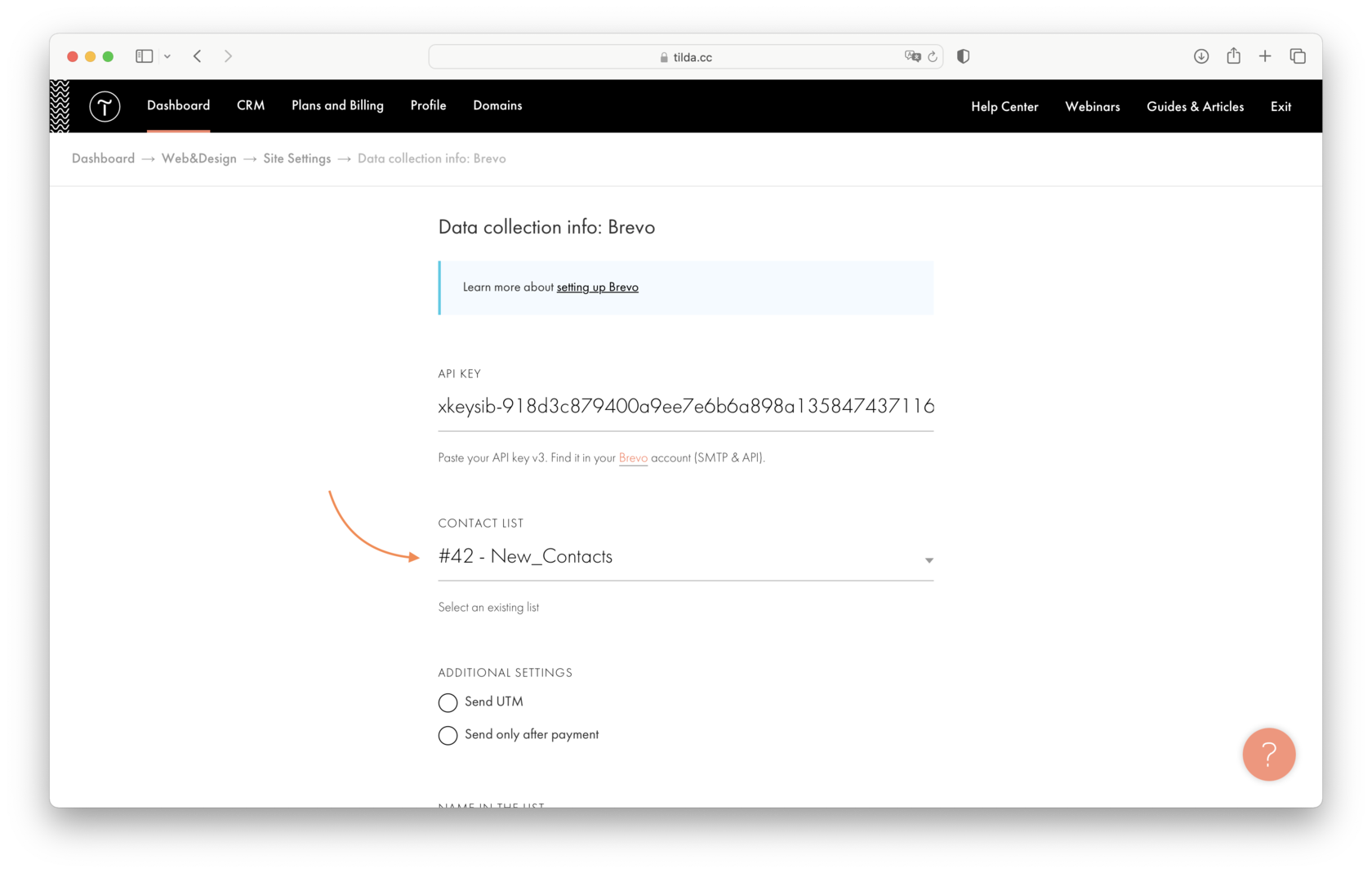1372x873 pixels.
Task: Click the privacy shield icon
Action: coord(963,56)
